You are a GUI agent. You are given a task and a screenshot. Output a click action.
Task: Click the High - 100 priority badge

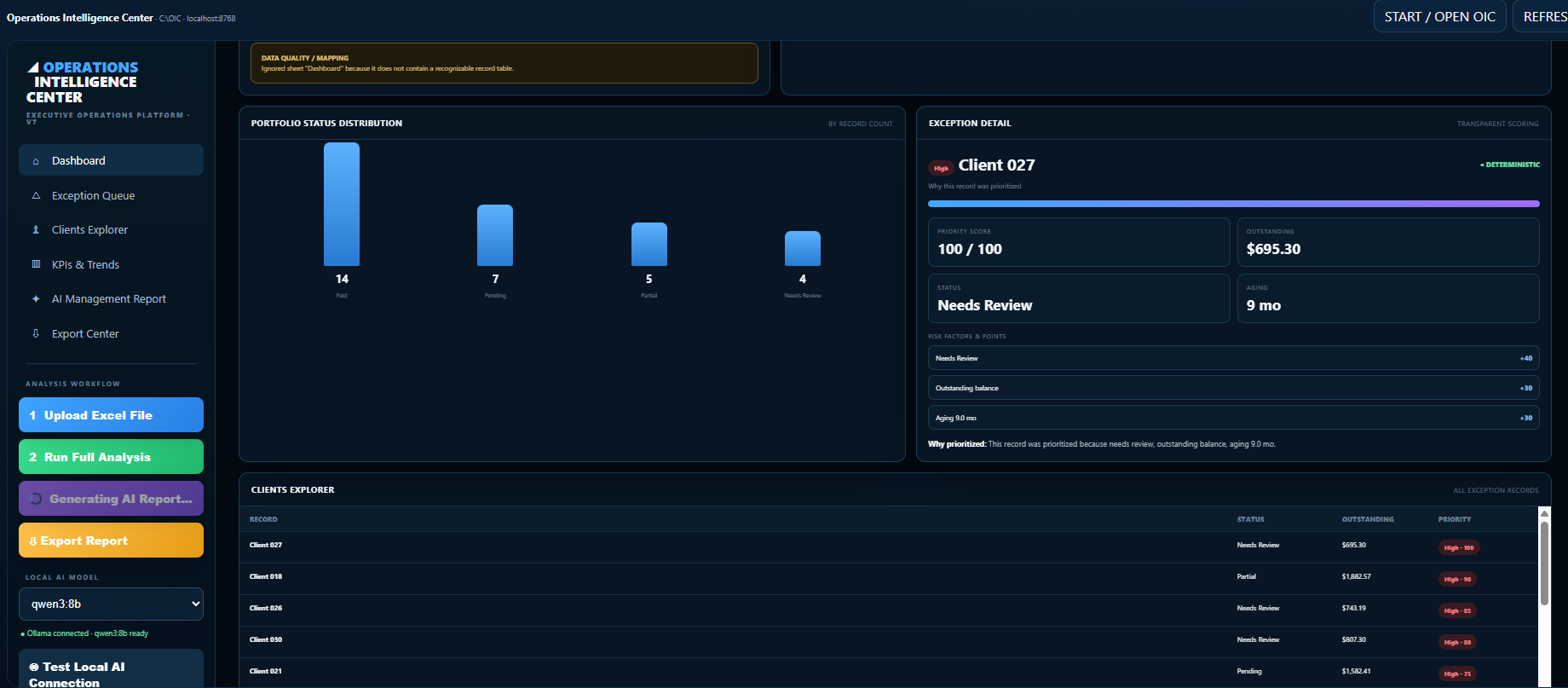[x=1459, y=548]
